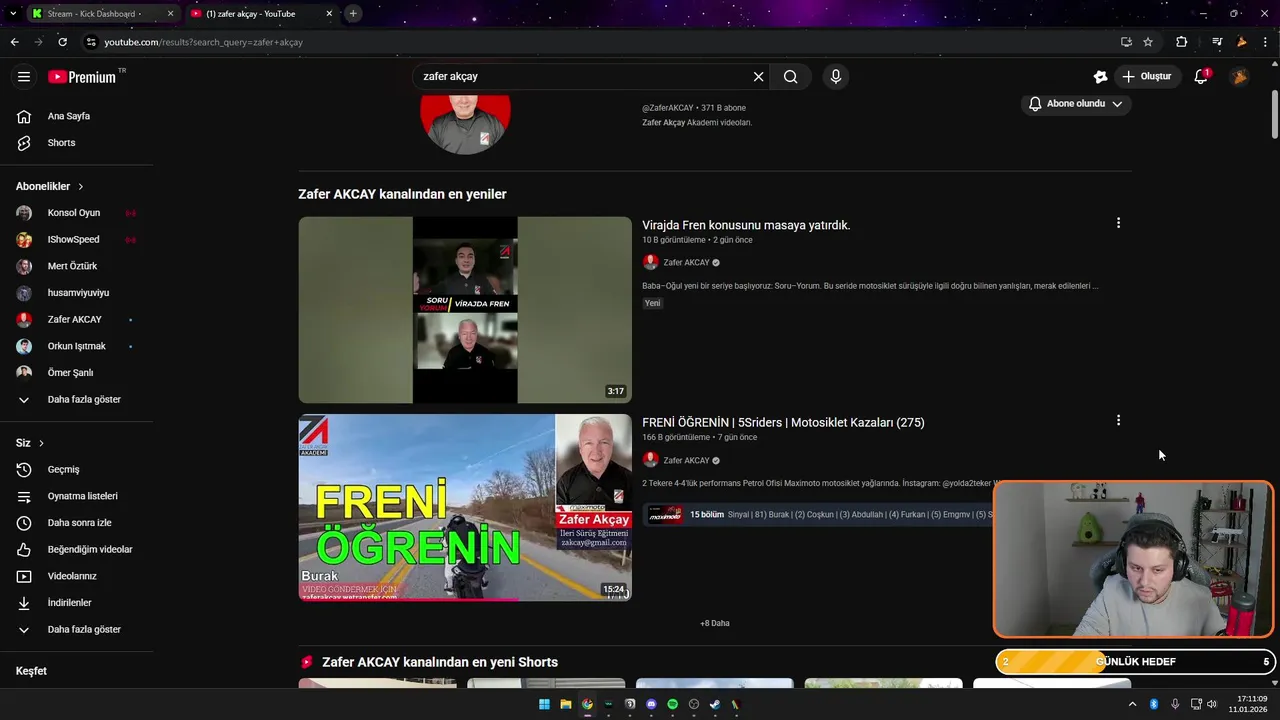
Task: Open title Virajda Fren konusunu masaya yatırdık
Action: pos(746,225)
